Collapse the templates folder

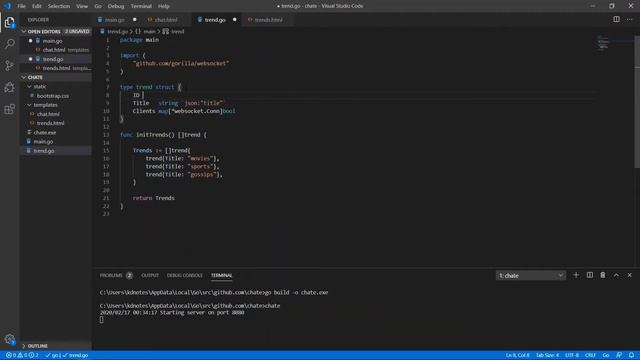[x=29, y=105]
